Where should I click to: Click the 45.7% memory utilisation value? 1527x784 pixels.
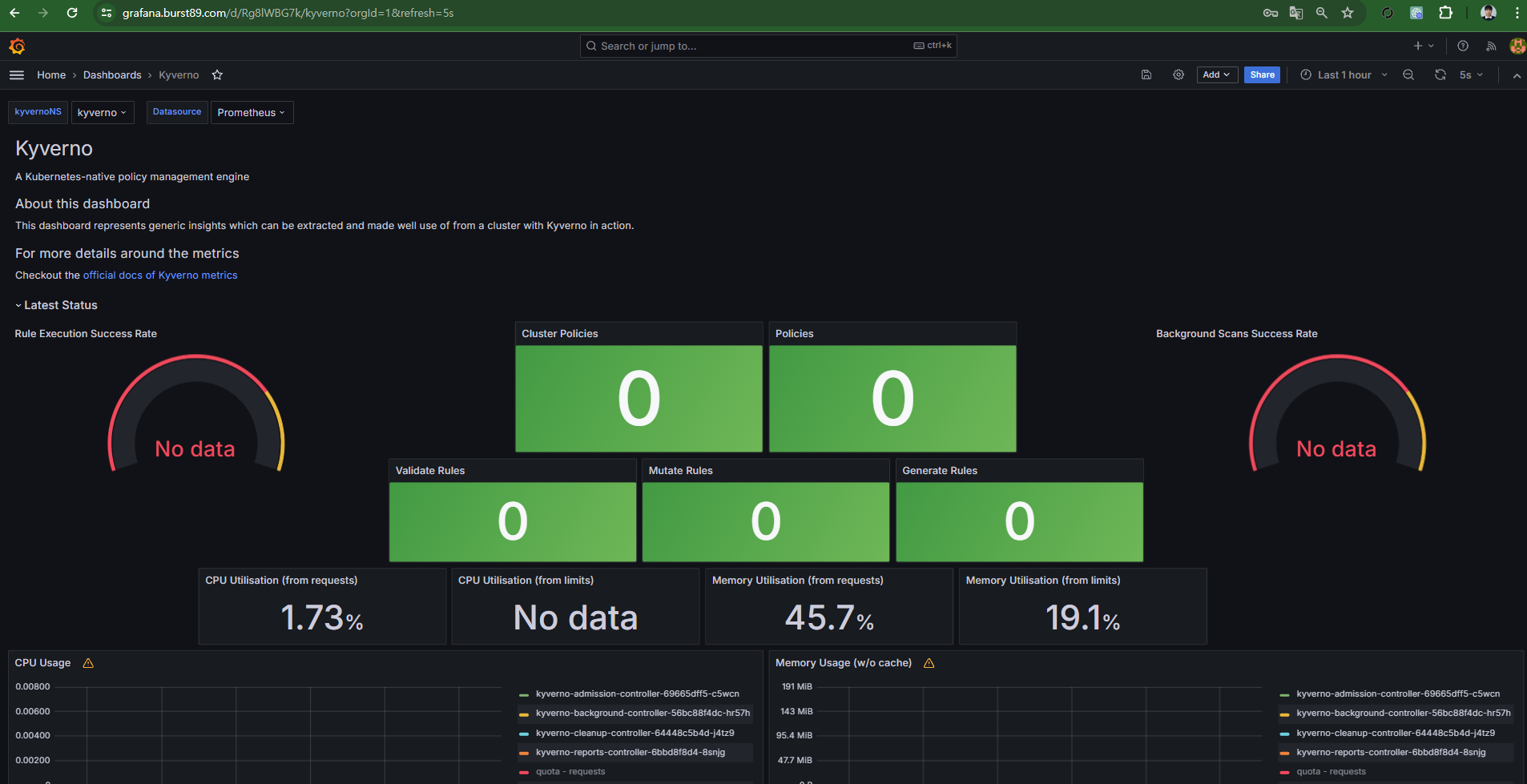tap(829, 617)
